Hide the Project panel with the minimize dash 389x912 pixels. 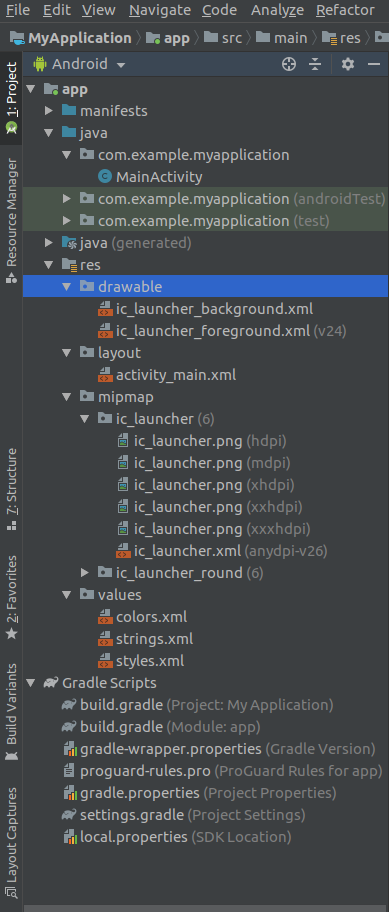[x=374, y=64]
